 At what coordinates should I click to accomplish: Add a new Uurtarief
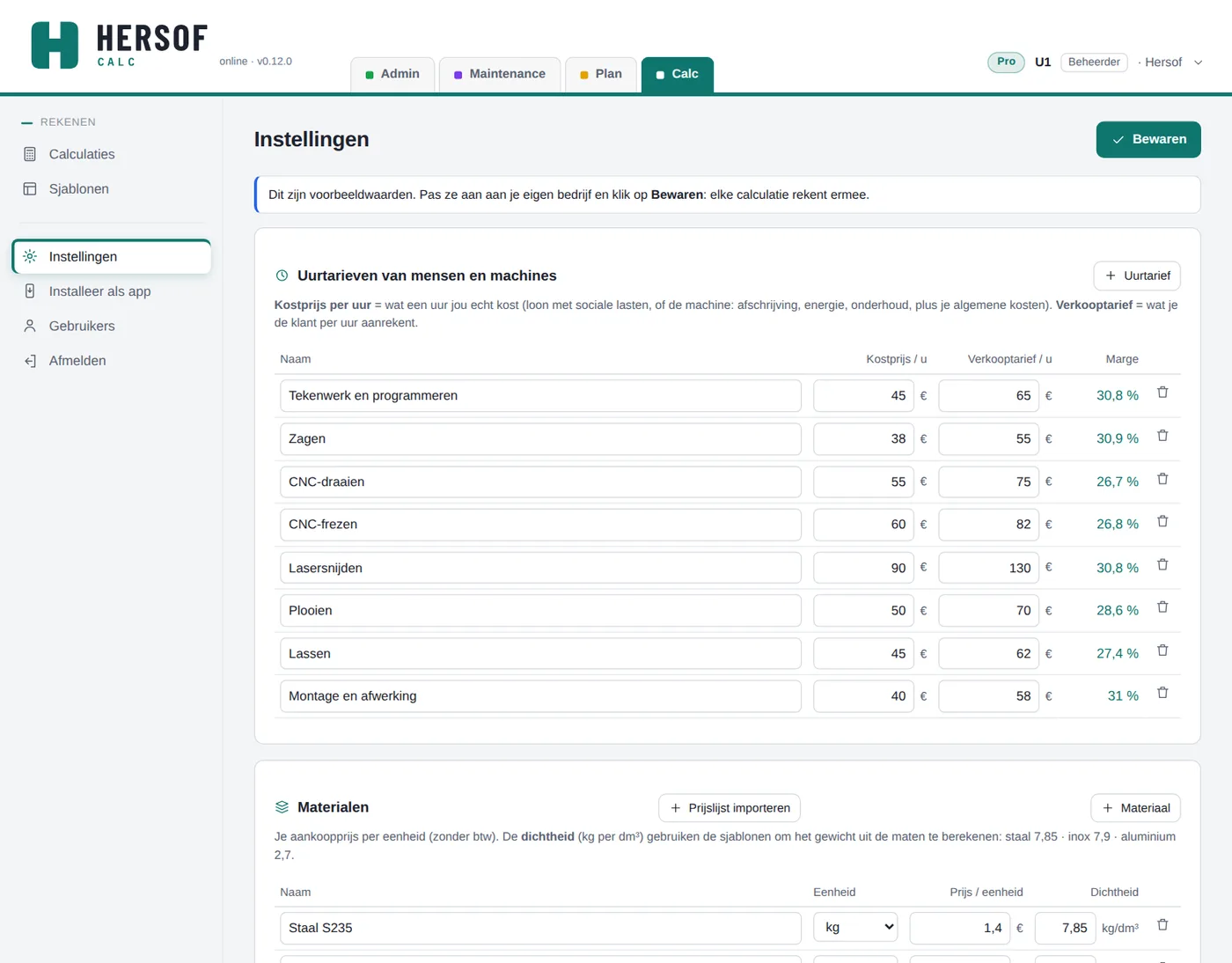pos(1137,276)
